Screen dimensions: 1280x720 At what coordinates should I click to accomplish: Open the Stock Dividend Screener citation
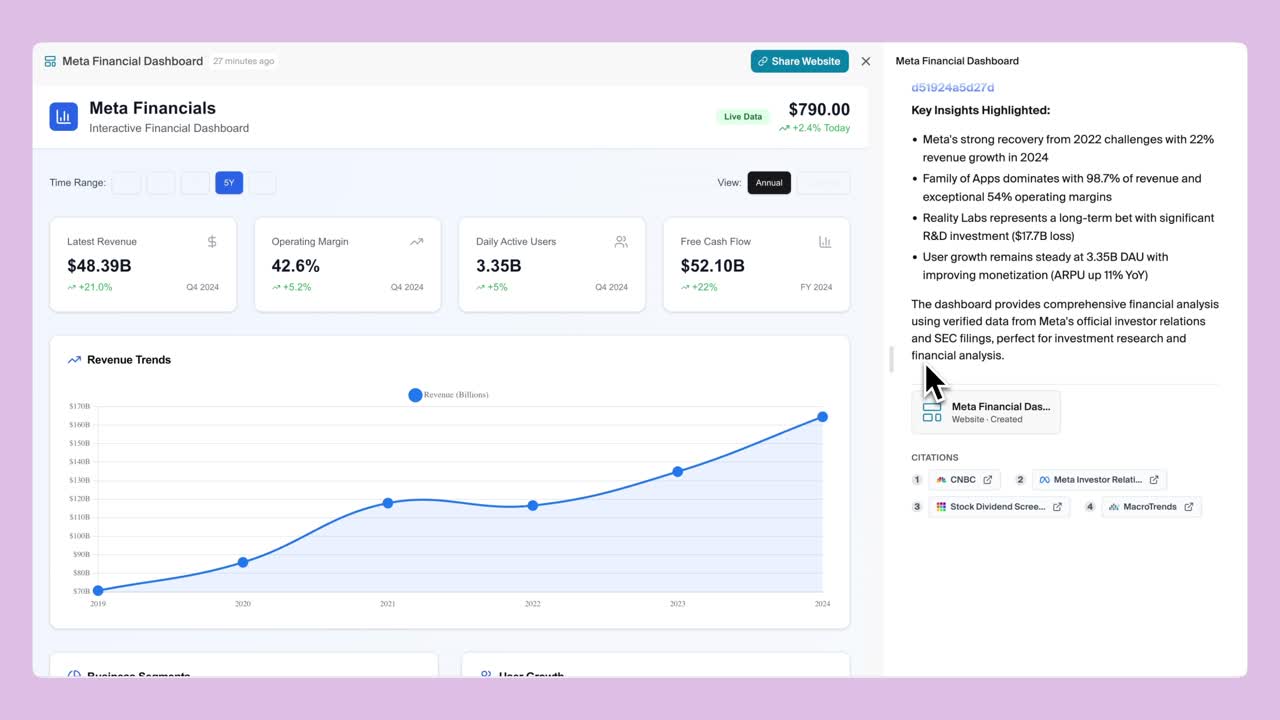click(x=999, y=507)
